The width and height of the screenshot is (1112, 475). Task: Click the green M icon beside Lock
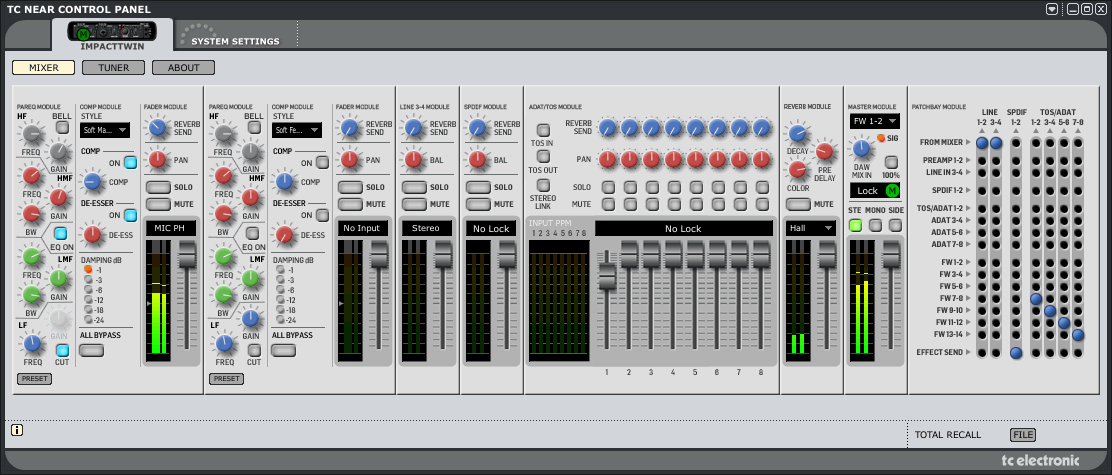pyautogui.click(x=892, y=191)
